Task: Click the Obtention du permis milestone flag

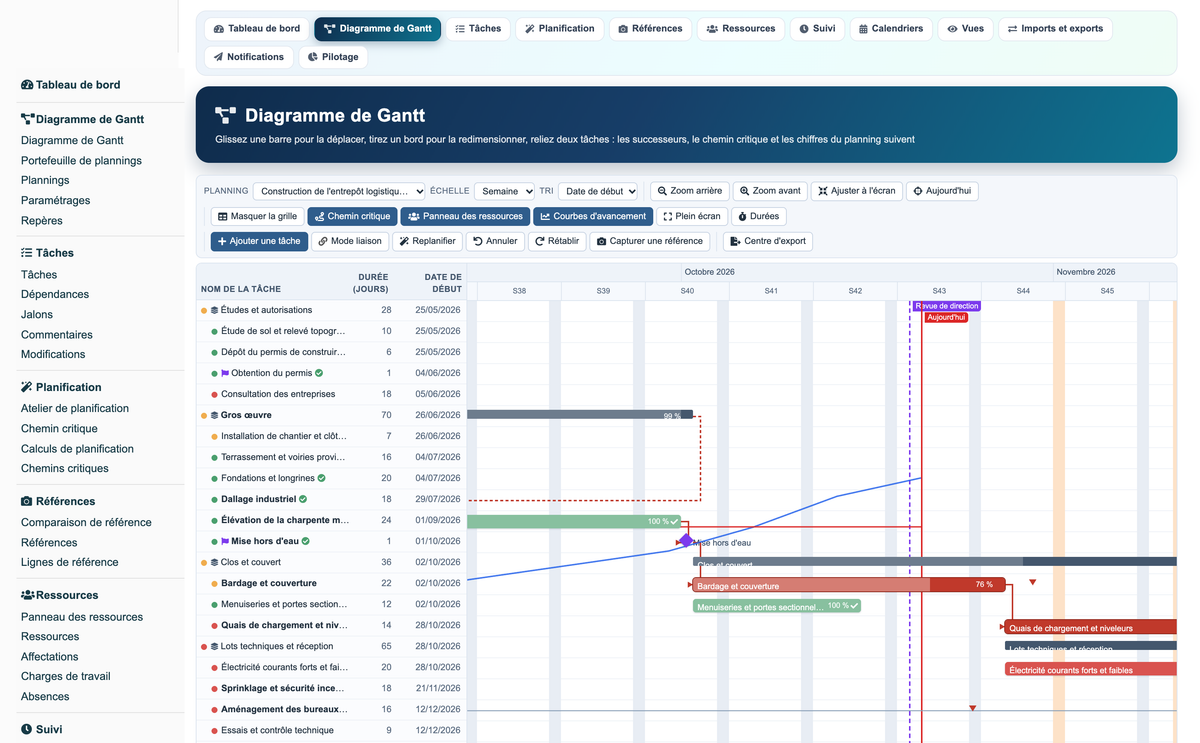Action: (225, 373)
